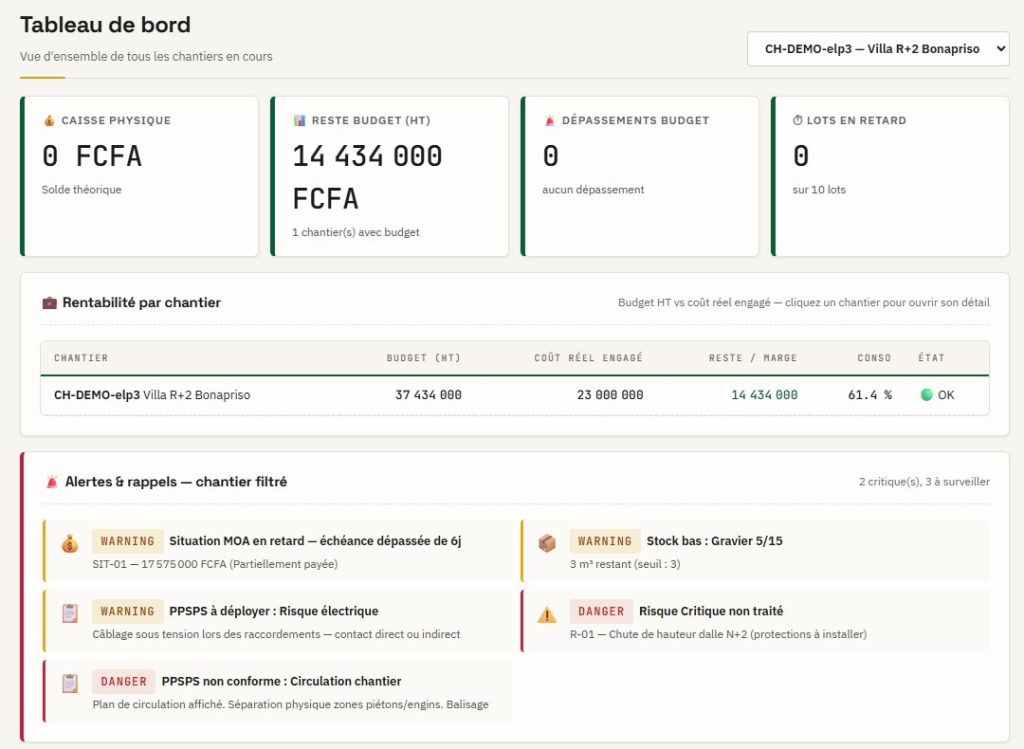Click the 'Plan de circulation affiché' detail text
1024x749 pixels.
[291, 705]
